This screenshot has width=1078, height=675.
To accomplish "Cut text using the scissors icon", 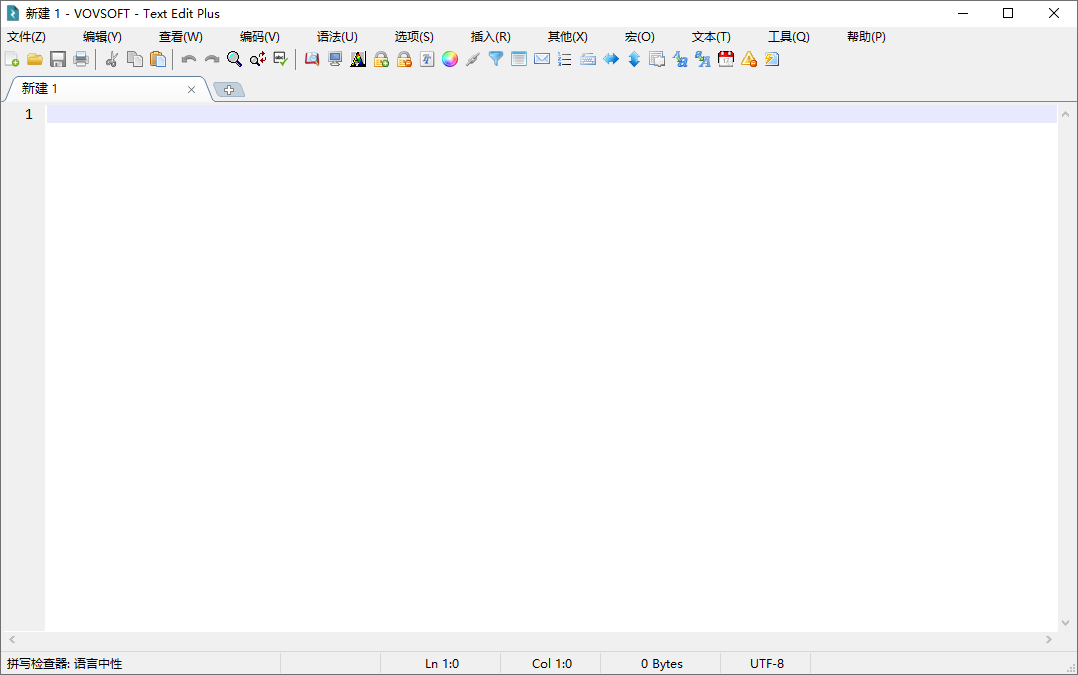I will point(111,59).
